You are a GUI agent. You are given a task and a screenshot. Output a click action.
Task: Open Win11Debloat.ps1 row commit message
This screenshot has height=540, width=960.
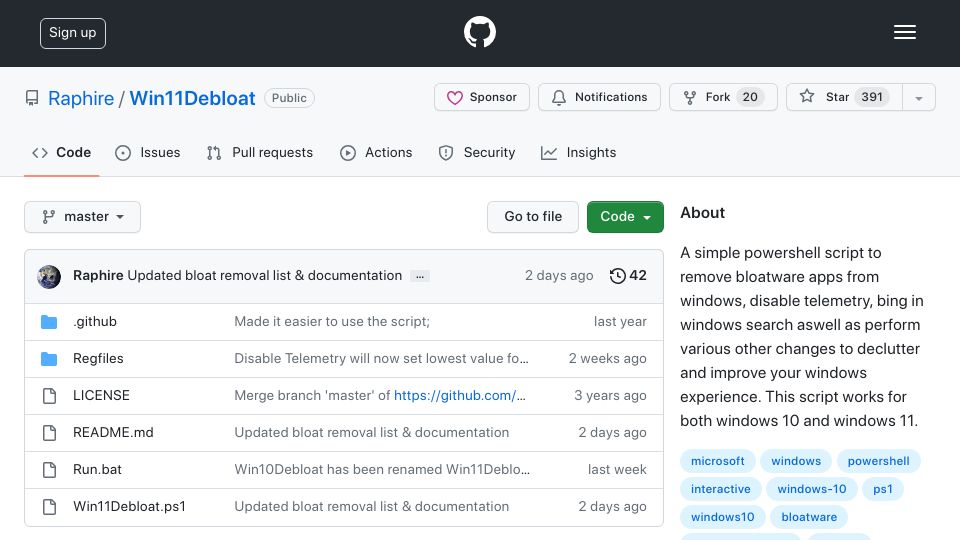(372, 506)
